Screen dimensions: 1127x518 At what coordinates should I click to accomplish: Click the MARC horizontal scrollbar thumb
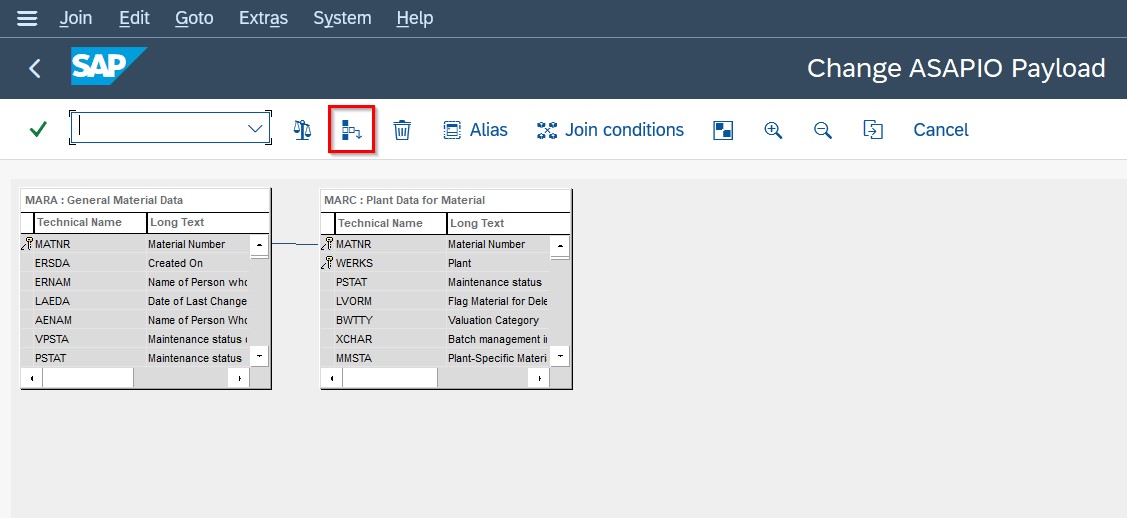pyautogui.click(x=390, y=377)
